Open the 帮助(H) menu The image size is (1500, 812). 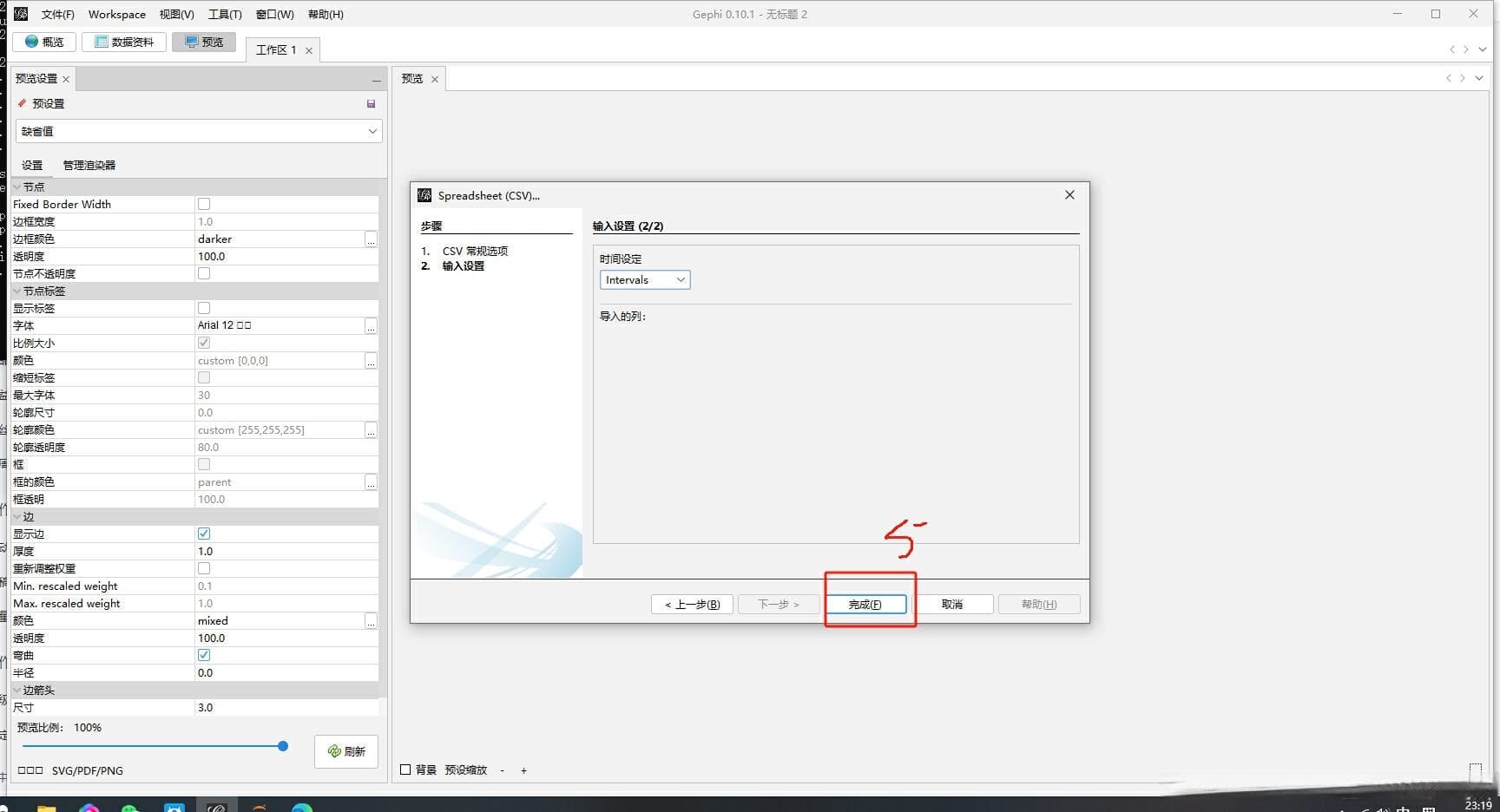[x=326, y=14]
